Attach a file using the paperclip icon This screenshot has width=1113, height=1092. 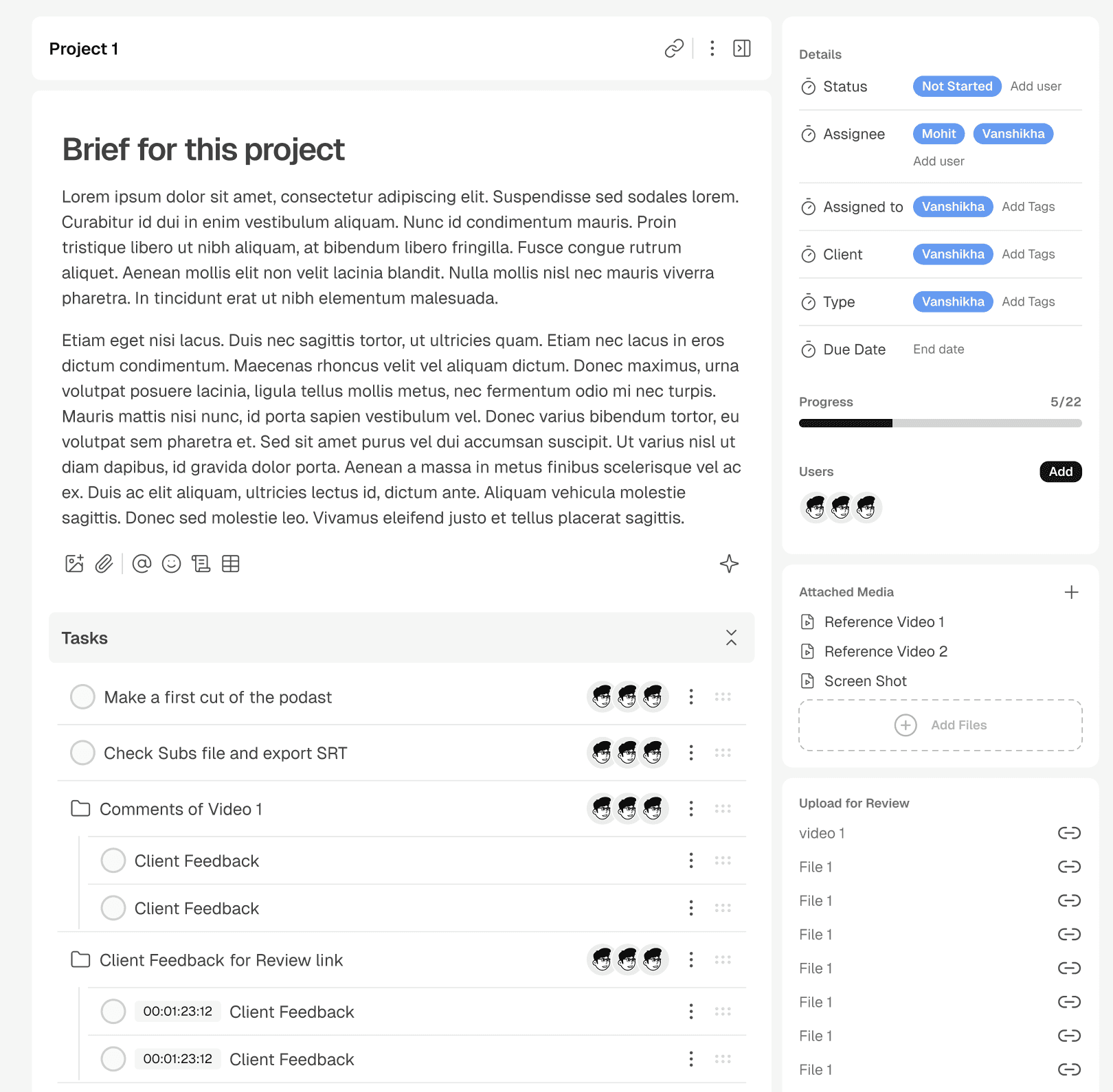(x=104, y=563)
